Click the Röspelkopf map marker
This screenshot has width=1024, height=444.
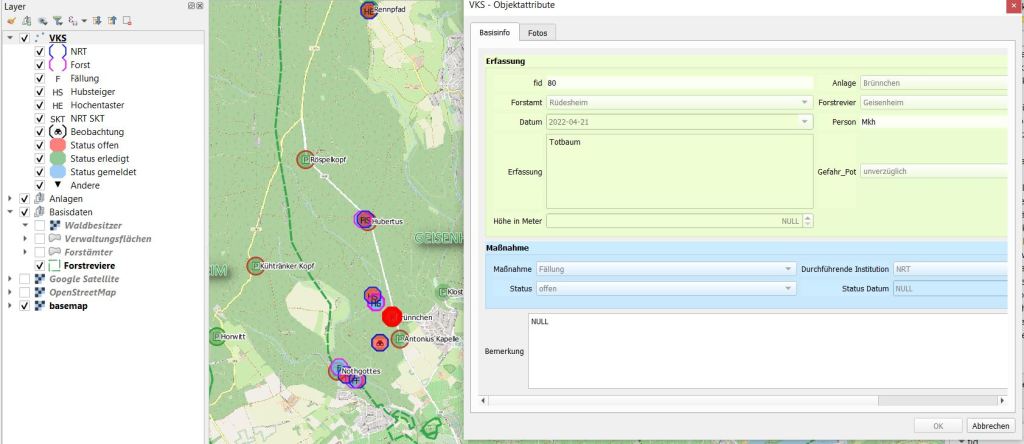307,158
